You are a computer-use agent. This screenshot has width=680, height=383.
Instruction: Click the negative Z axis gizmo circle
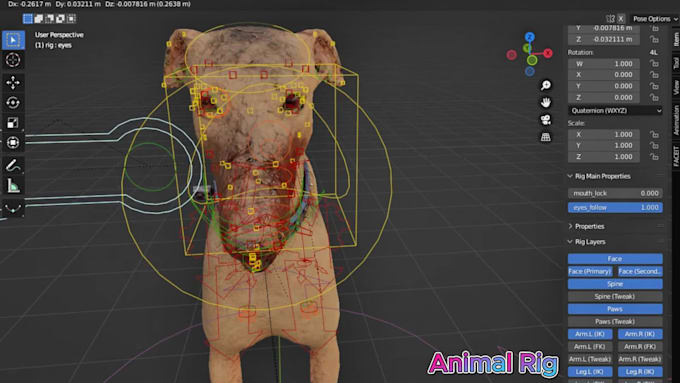530,71
